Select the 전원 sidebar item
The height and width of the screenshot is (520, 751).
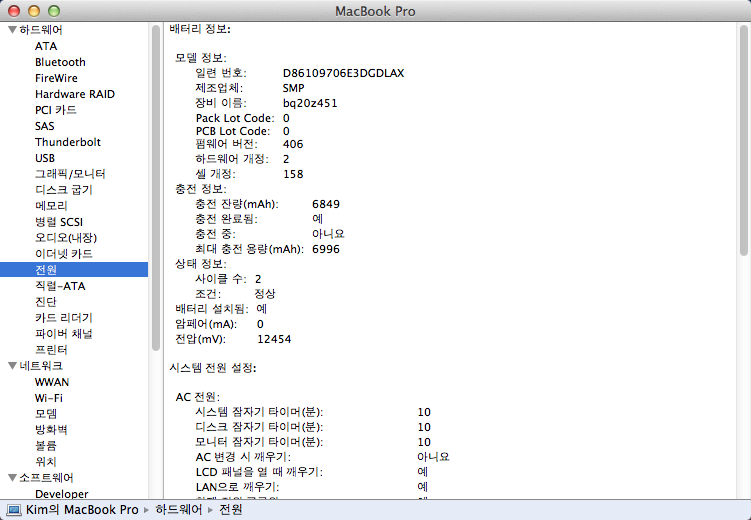tap(46, 270)
